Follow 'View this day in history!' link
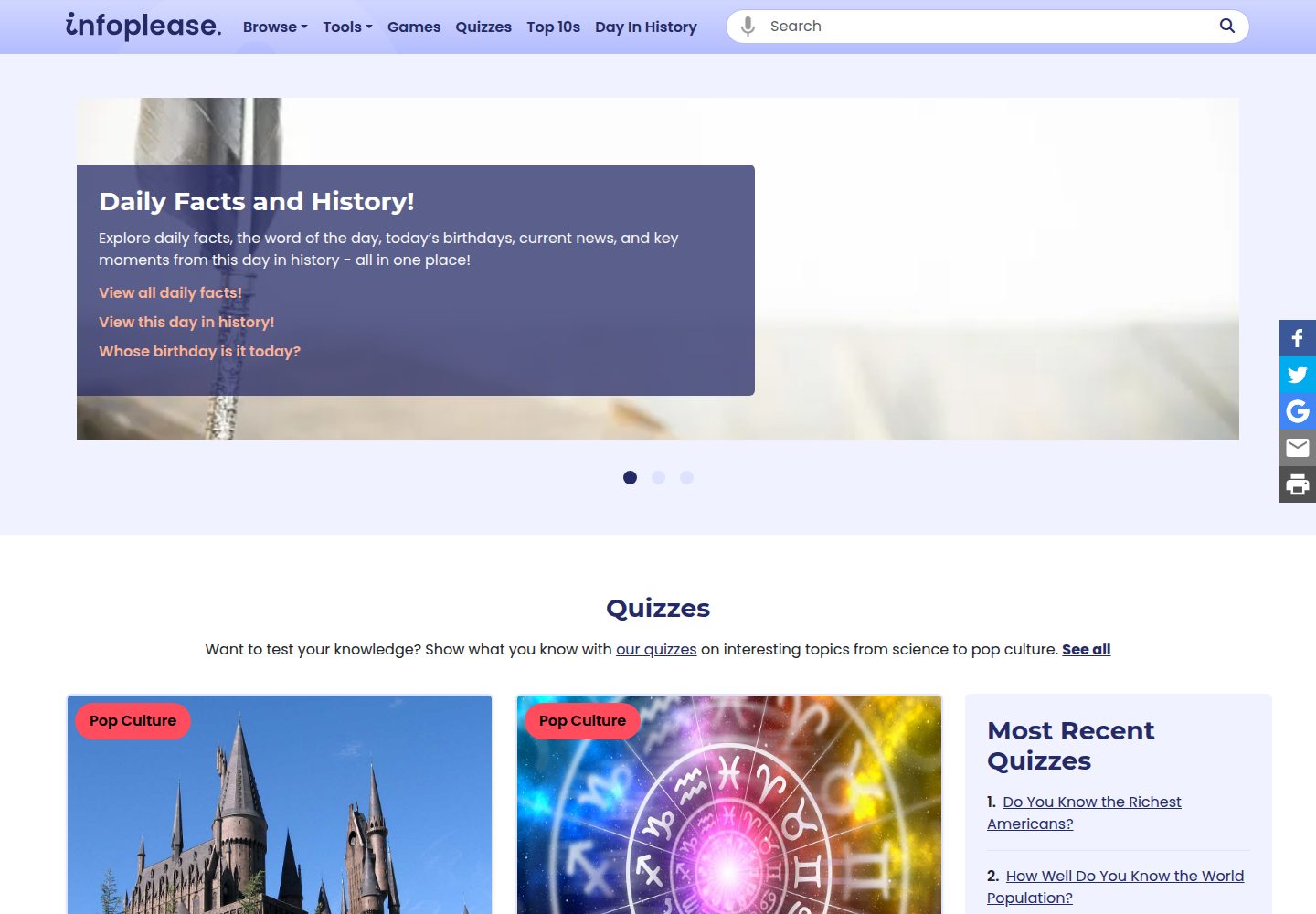The image size is (1316, 914). click(x=186, y=322)
